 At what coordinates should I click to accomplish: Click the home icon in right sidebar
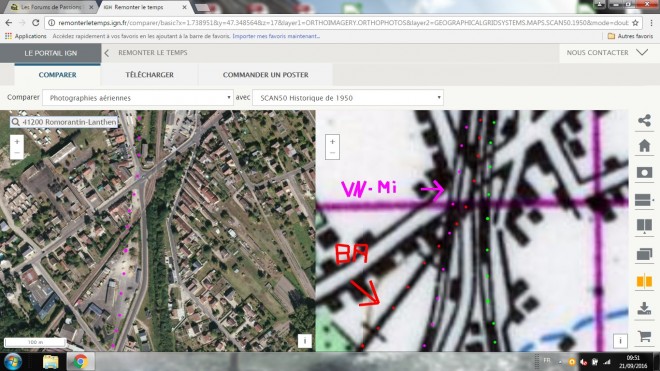(644, 146)
